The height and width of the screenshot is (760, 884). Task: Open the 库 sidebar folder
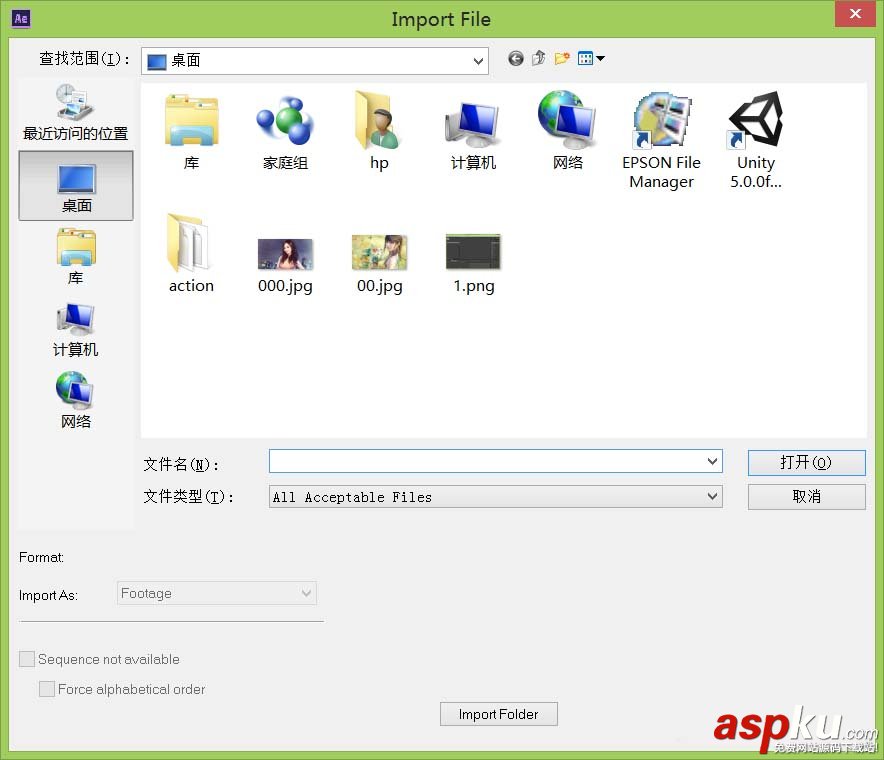pyautogui.click(x=75, y=256)
